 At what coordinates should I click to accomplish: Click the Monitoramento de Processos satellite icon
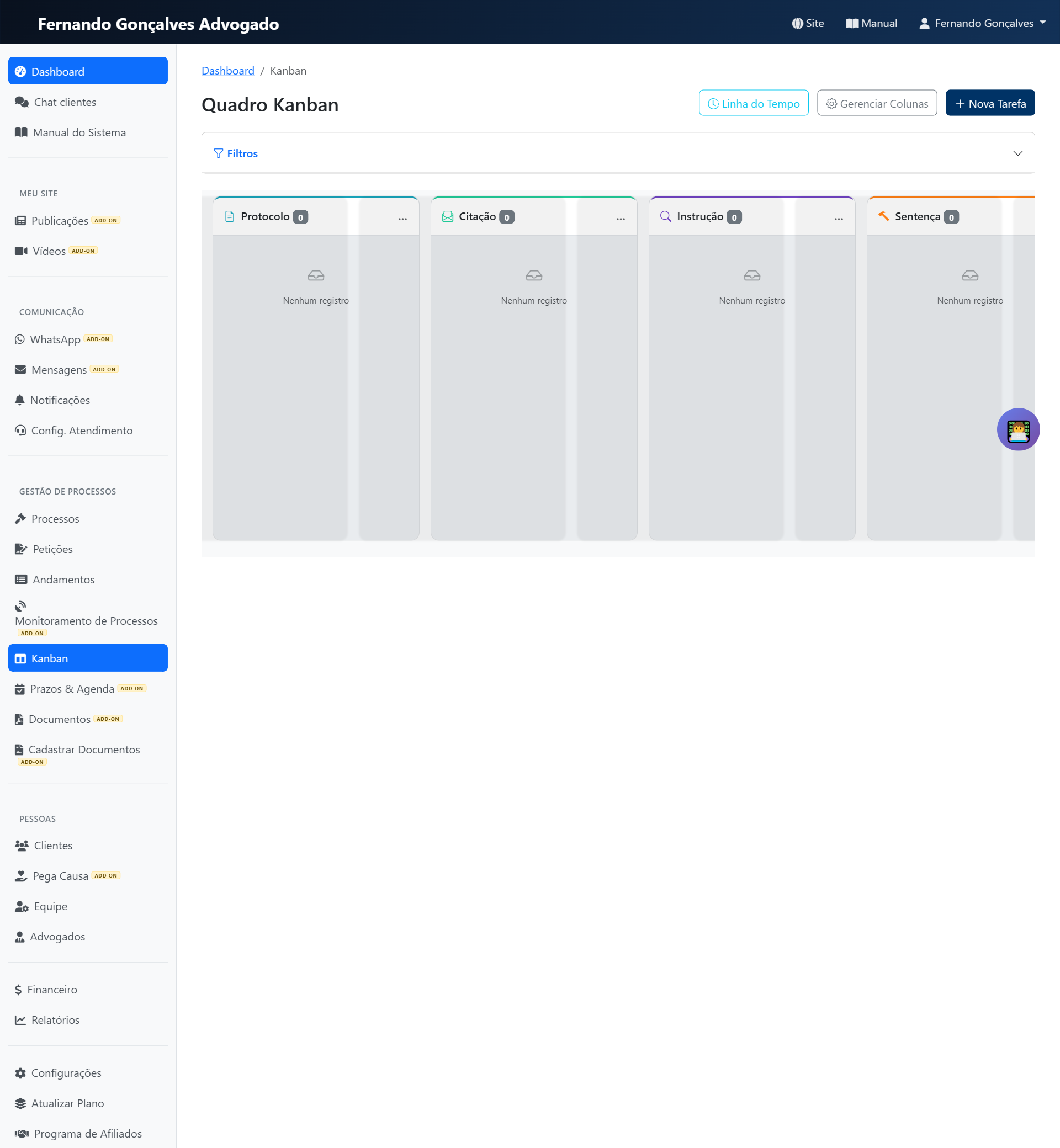coord(20,606)
